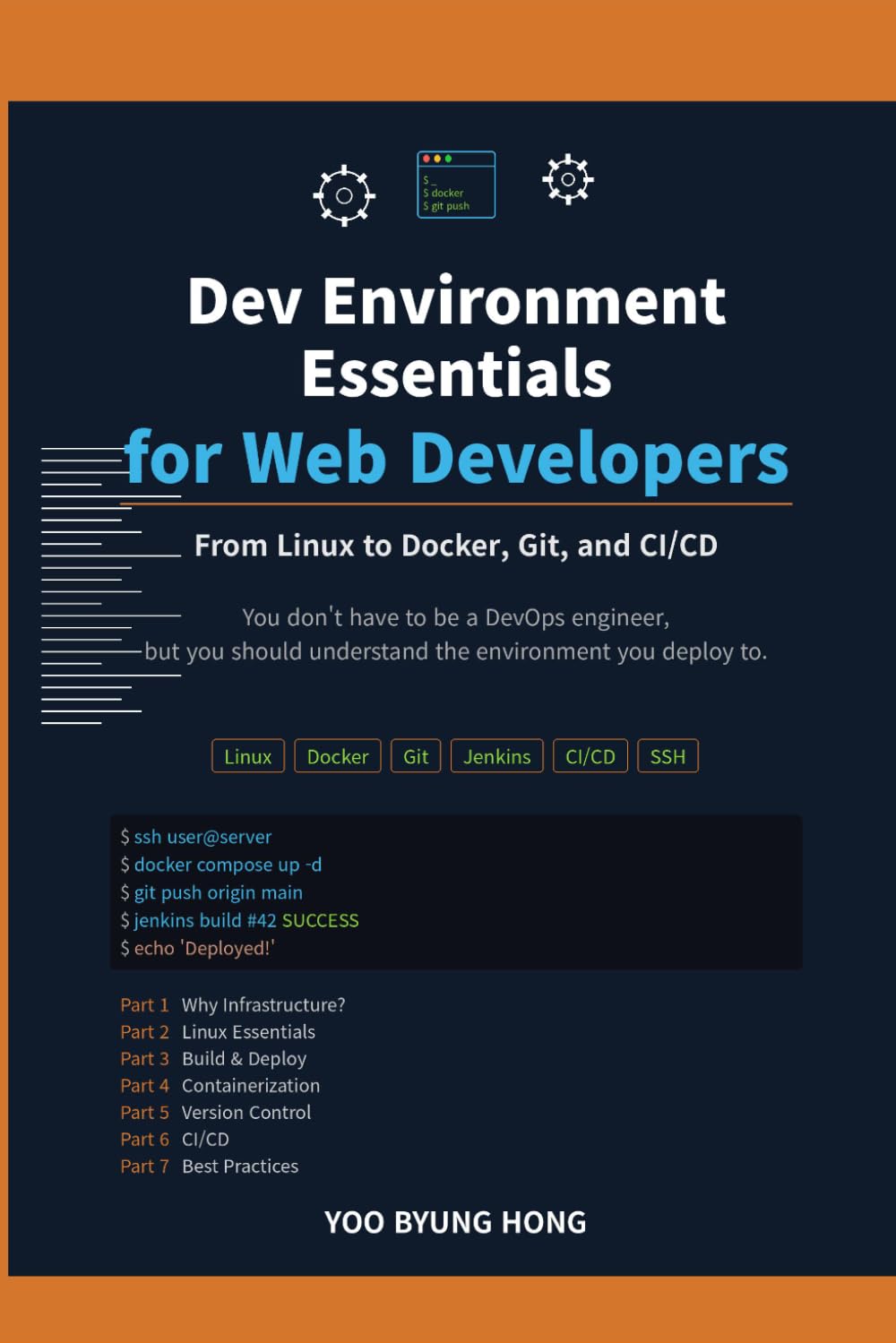The width and height of the screenshot is (896, 1343).
Task: Click 'Part 6 CI/CD' contents entry
Action: [x=175, y=1140]
